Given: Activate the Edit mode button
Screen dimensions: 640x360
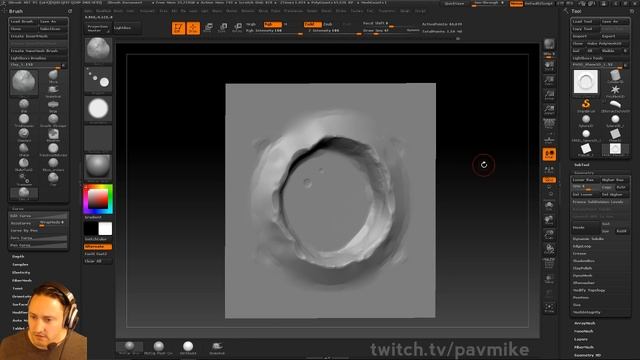Looking at the screenshot, I should (178, 28).
